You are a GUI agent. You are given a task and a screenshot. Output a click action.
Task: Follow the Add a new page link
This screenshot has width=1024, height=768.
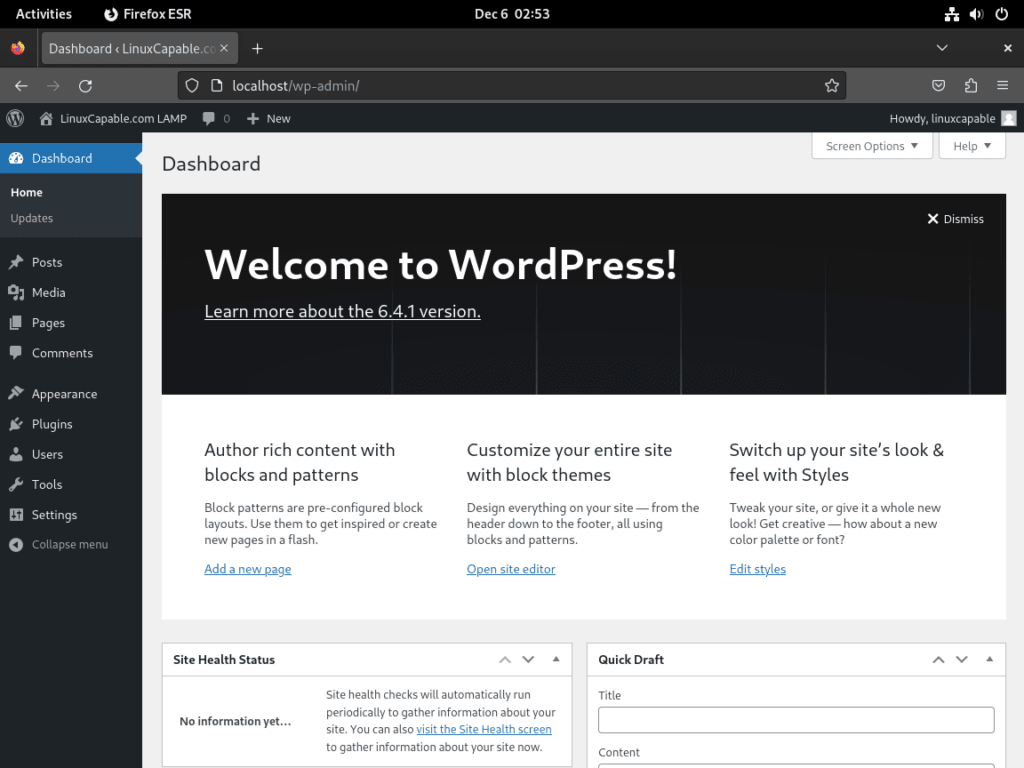pos(247,568)
